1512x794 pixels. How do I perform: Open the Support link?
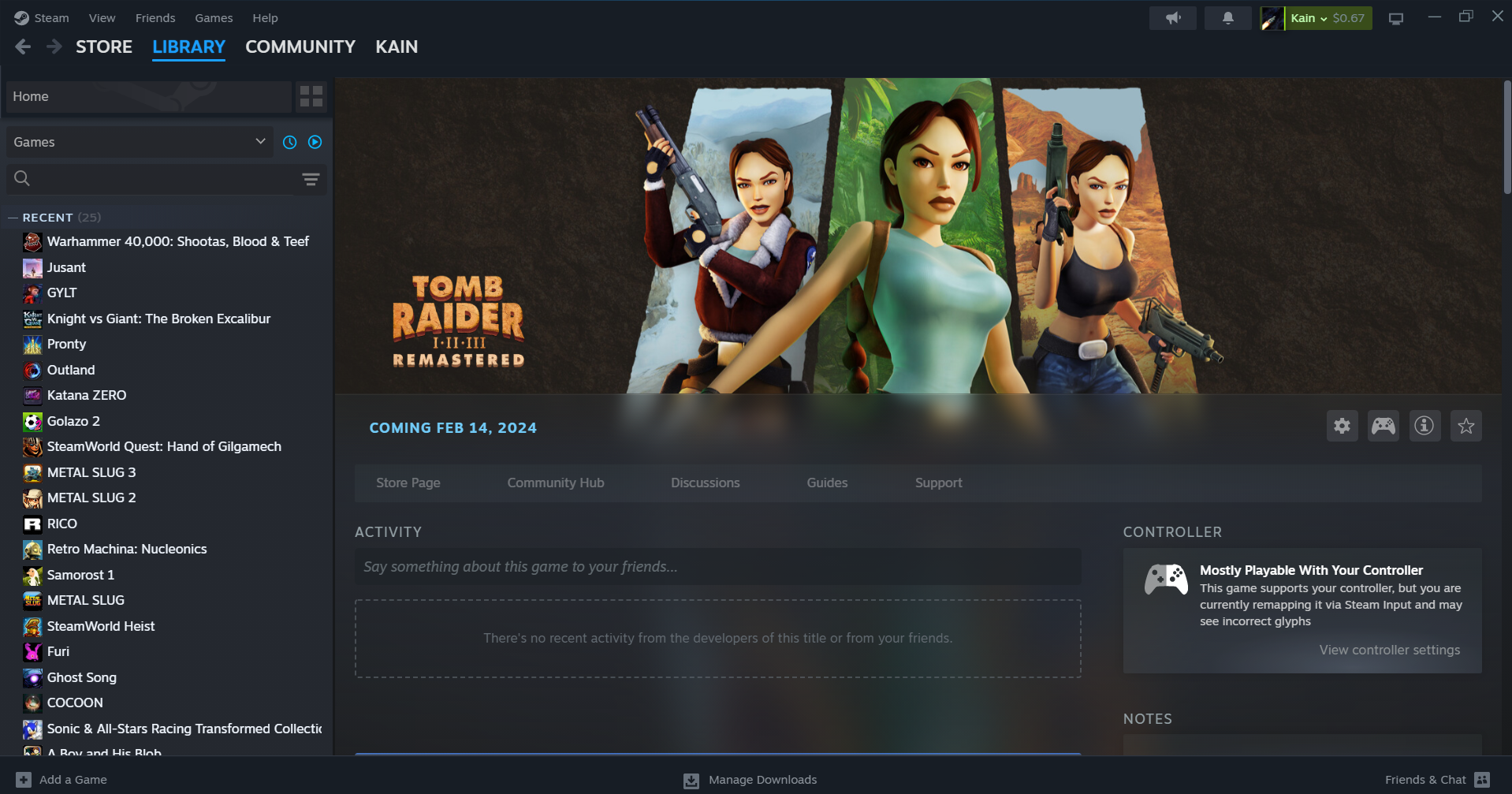pos(938,483)
